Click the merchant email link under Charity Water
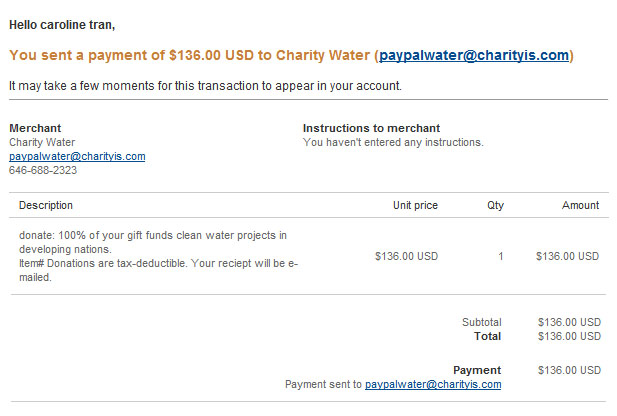Screen dimensions: 617x416 click(x=77, y=156)
